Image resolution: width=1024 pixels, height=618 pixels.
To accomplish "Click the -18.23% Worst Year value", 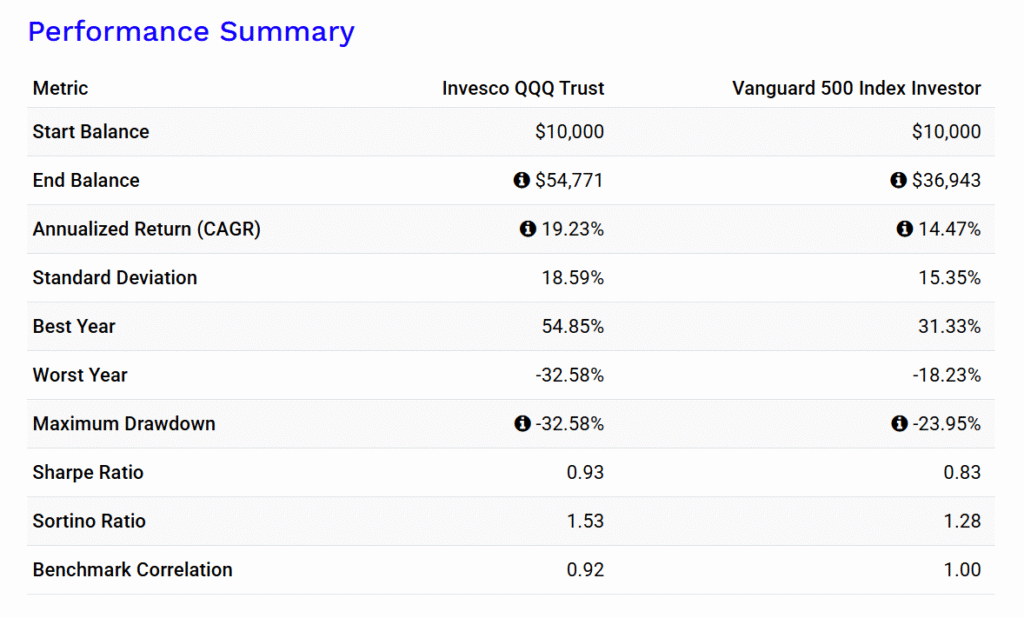I will click(946, 375).
